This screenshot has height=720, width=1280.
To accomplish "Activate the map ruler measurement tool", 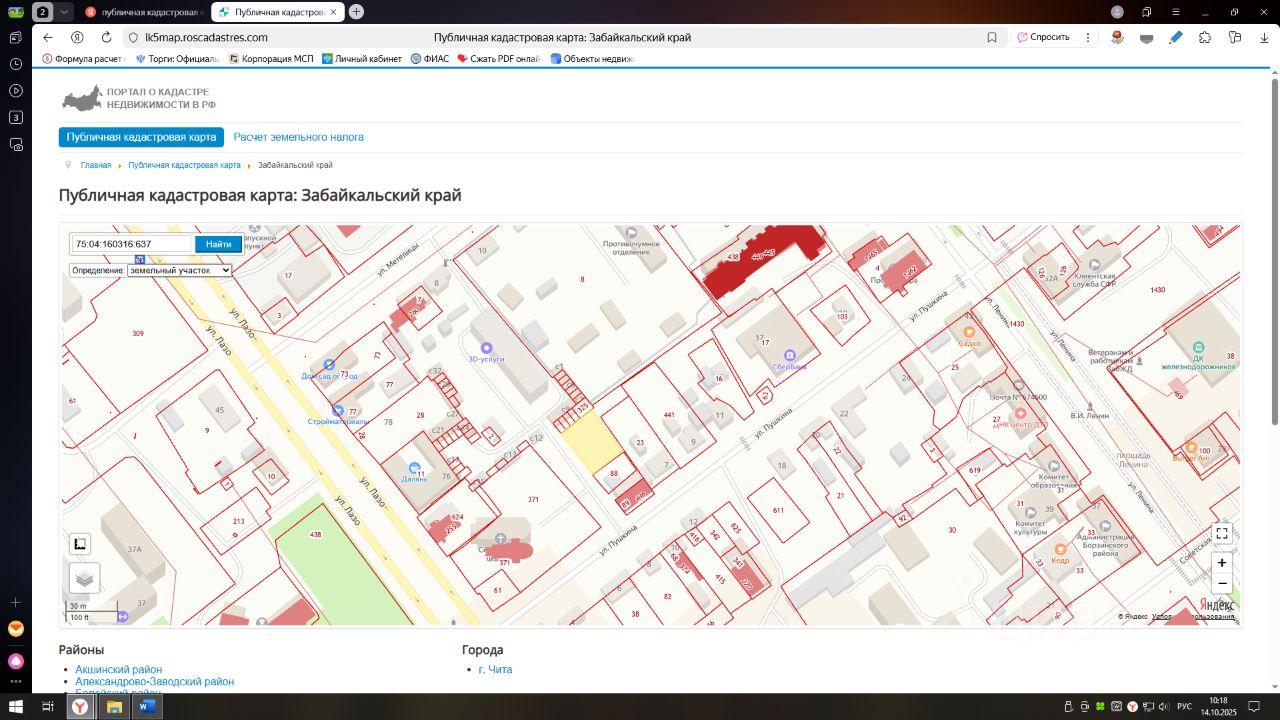I will click(80, 544).
